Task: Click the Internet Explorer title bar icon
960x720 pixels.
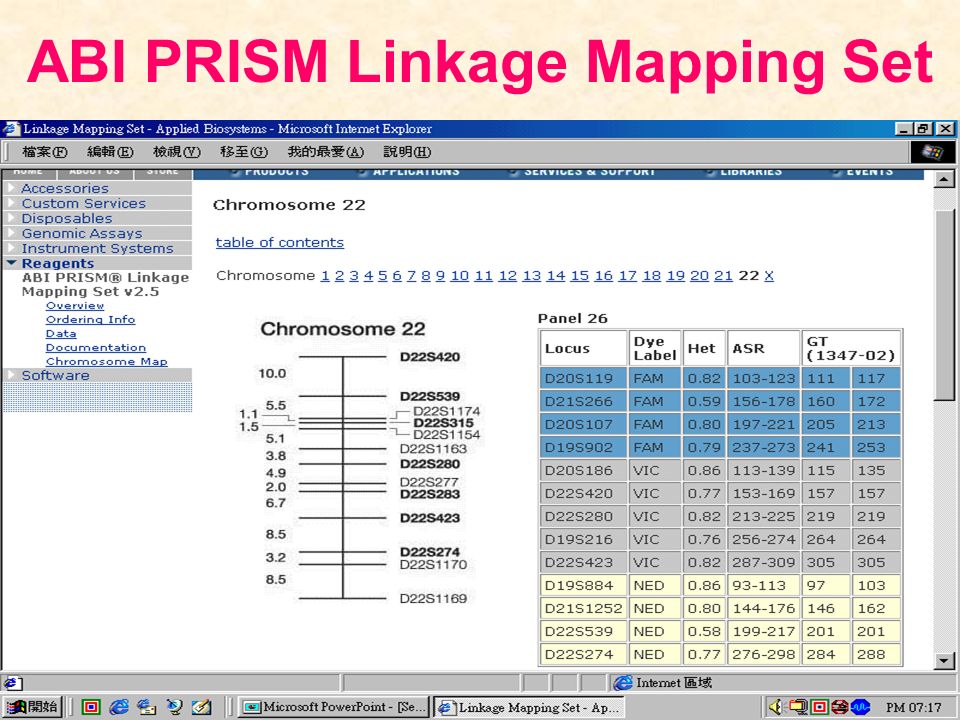Action: coord(11,129)
